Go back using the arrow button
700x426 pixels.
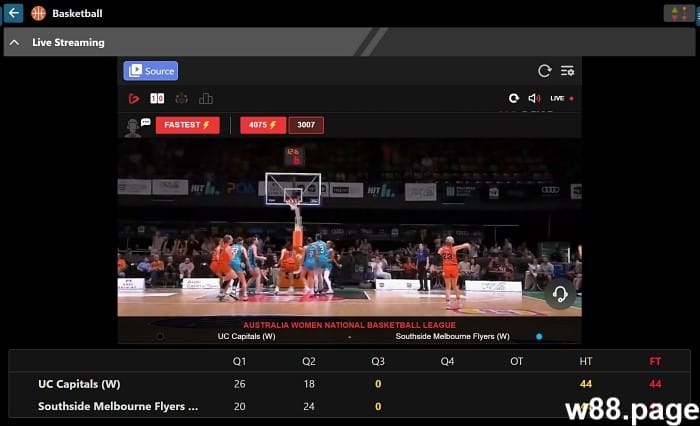[13, 13]
